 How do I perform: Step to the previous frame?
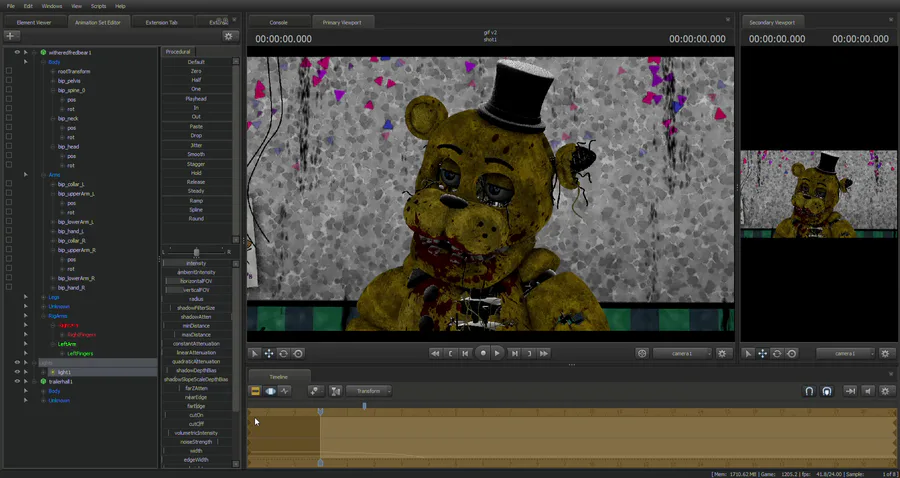click(465, 353)
